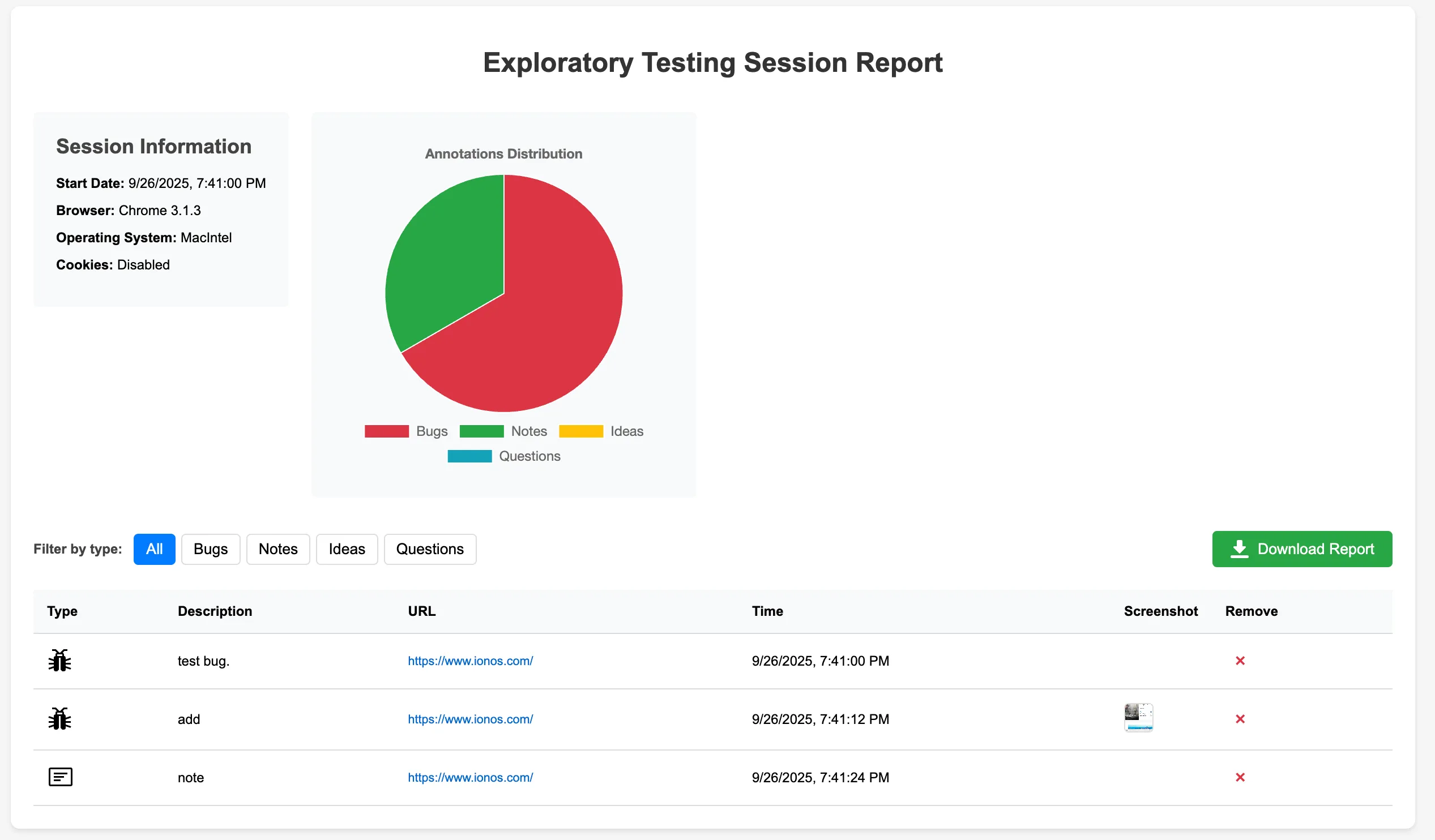Click the bug icon on the add row
This screenshot has height=840, width=1435.
(60, 718)
